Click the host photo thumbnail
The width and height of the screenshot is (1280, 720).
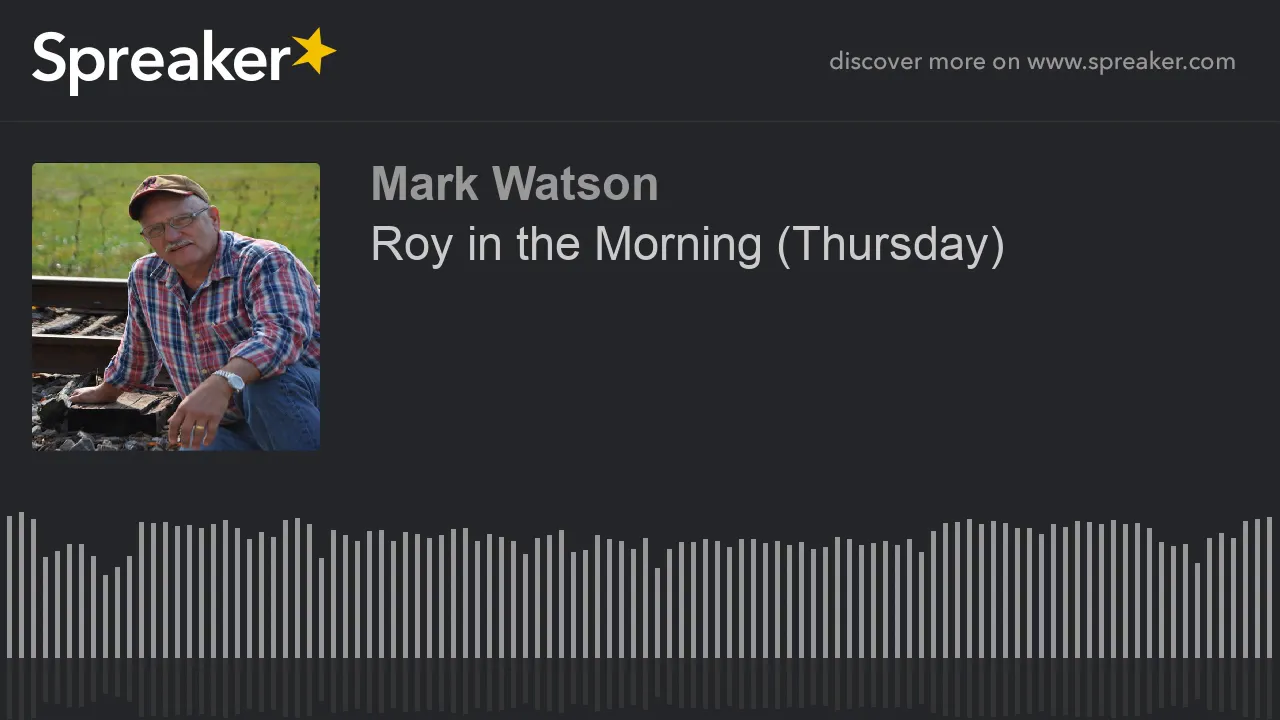coord(176,307)
